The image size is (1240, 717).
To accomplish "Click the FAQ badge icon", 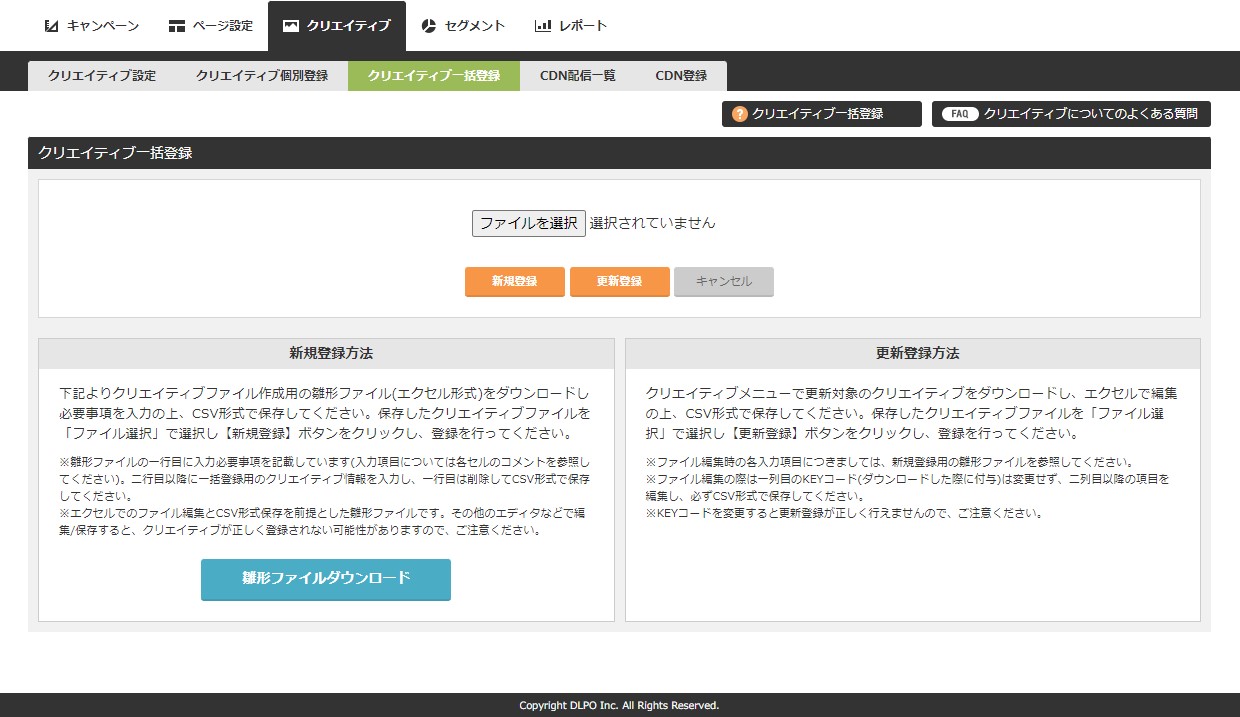I will click(960, 114).
